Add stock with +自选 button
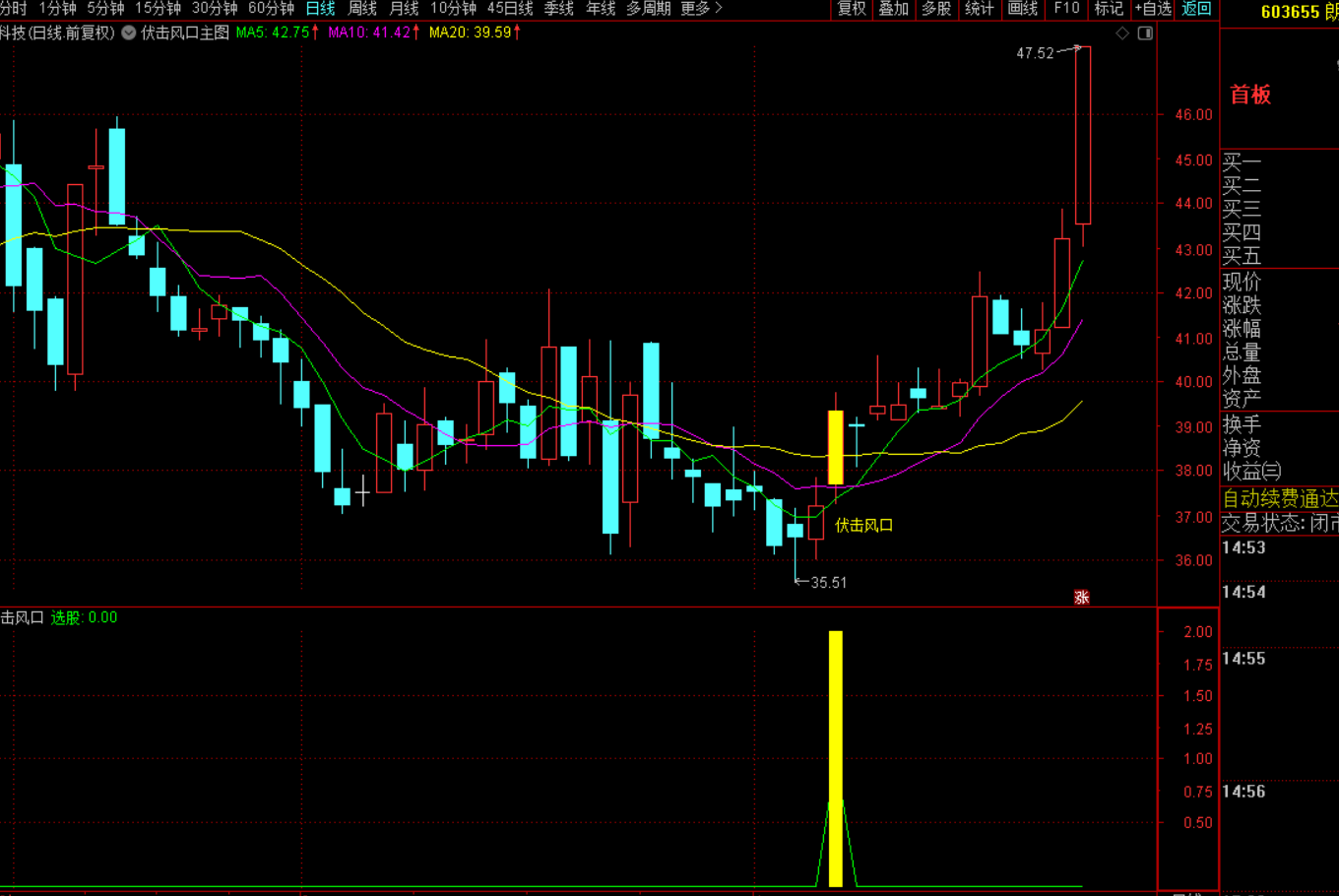Viewport: 1339px width, 896px height. (1153, 9)
